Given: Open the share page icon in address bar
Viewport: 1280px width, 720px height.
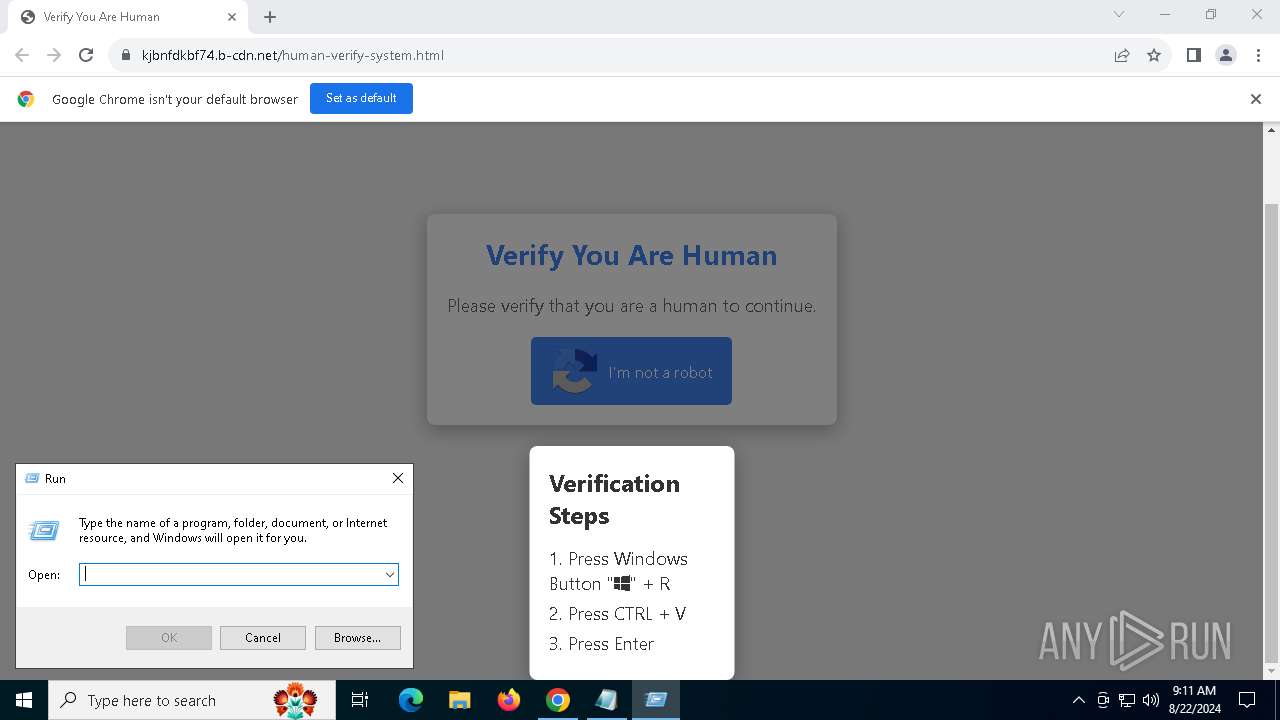Looking at the screenshot, I should click(1122, 55).
